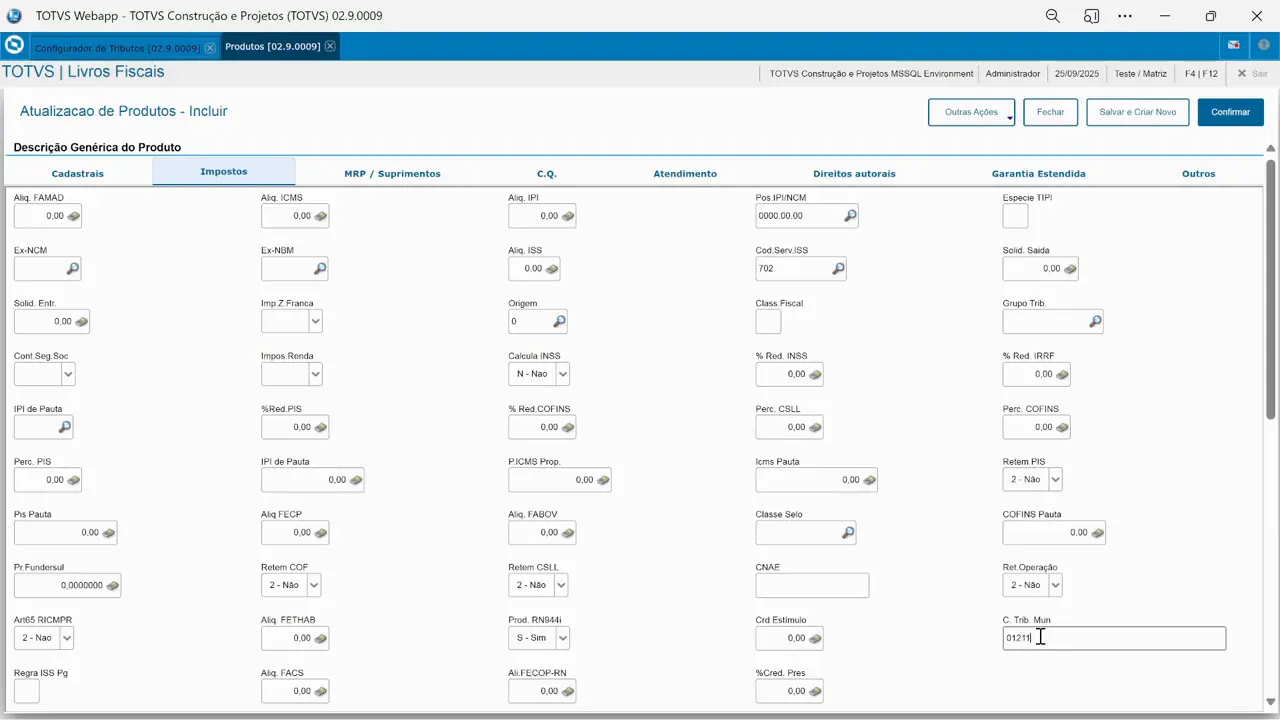Click the calculator icon beside Aliq. ICMS
Viewport: 1280px width, 720px height.
[320, 215]
